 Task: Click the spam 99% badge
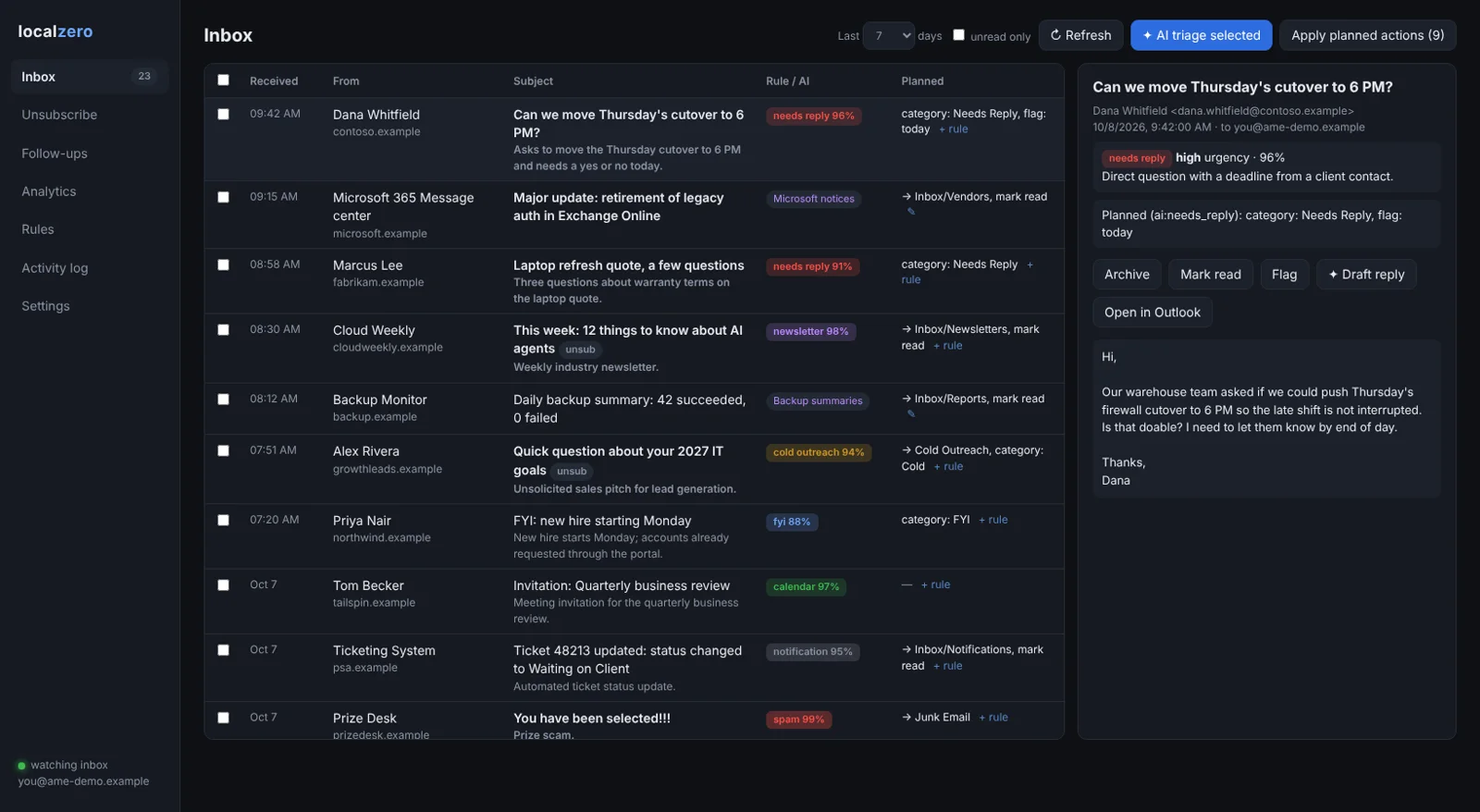coord(798,720)
